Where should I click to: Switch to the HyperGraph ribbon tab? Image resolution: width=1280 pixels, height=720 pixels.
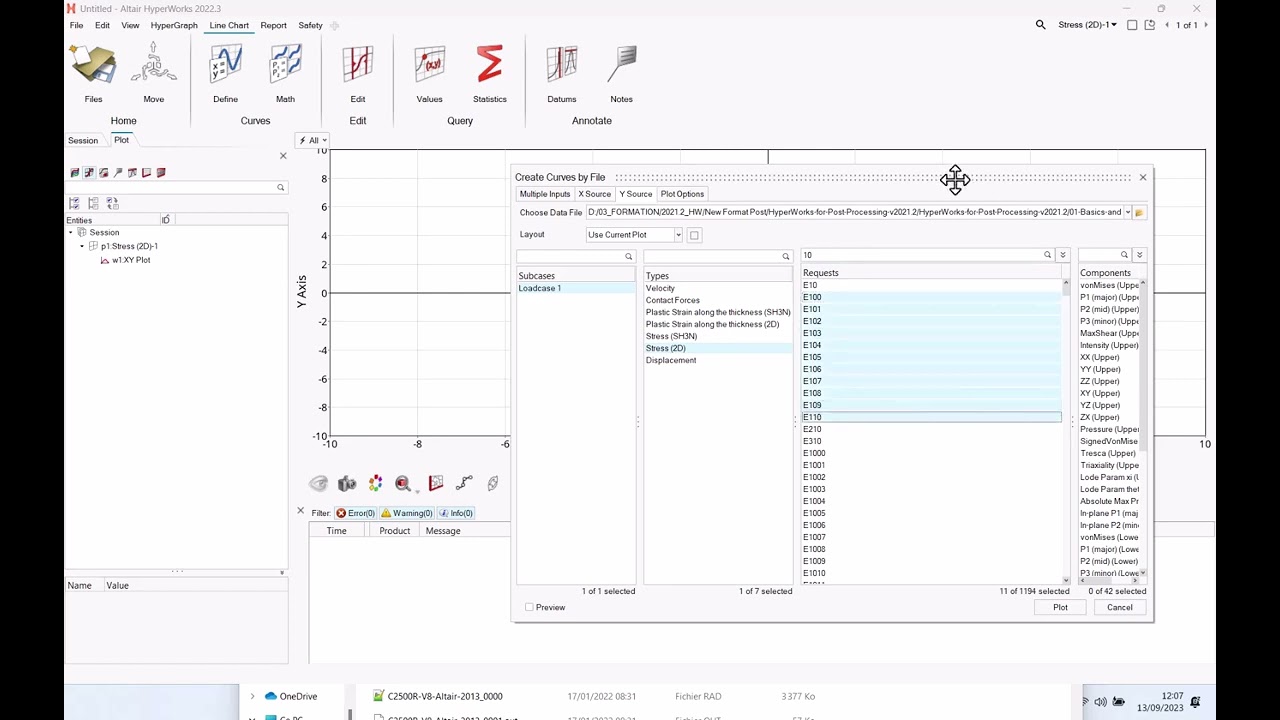[174, 25]
